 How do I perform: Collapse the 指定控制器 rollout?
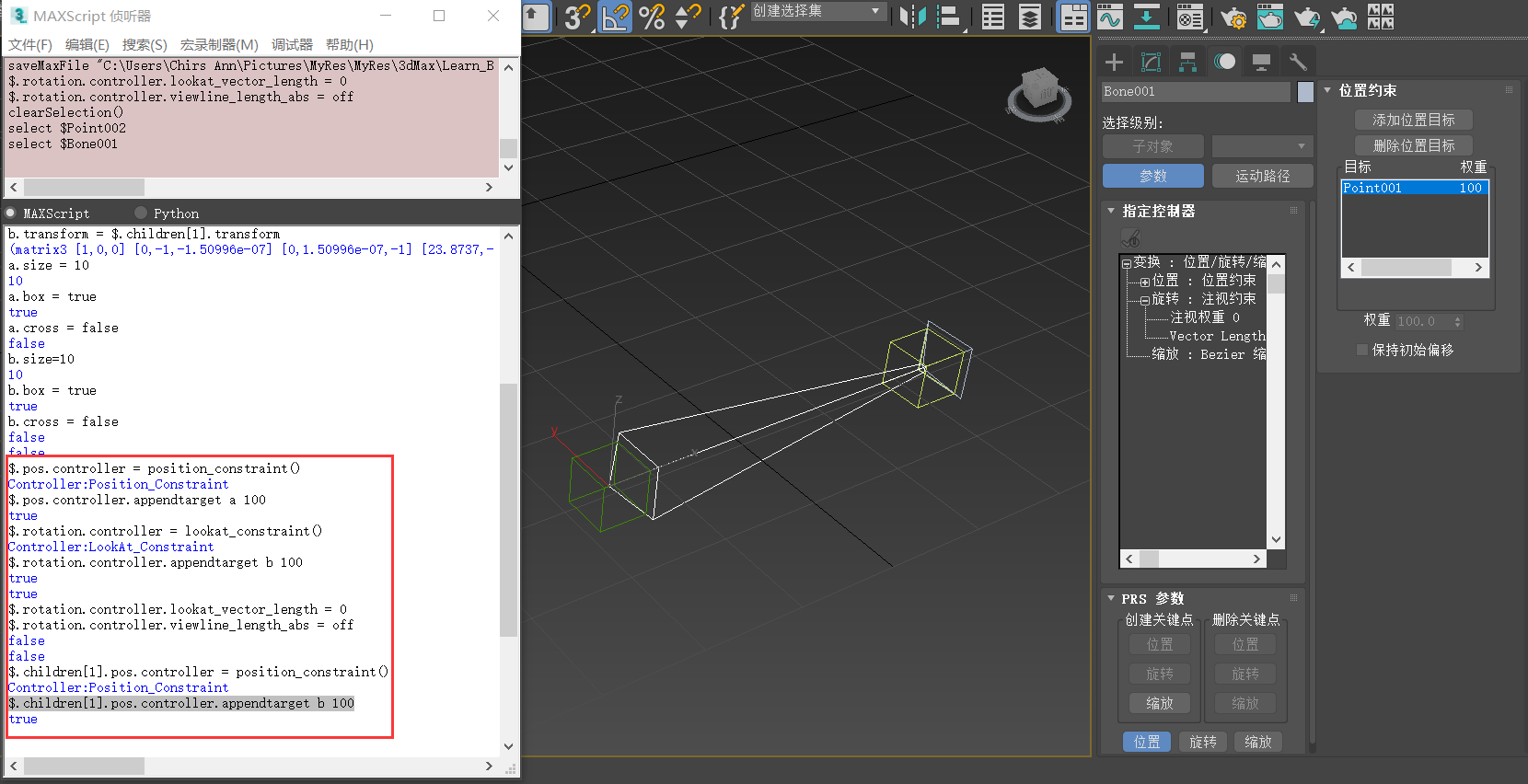(1111, 211)
